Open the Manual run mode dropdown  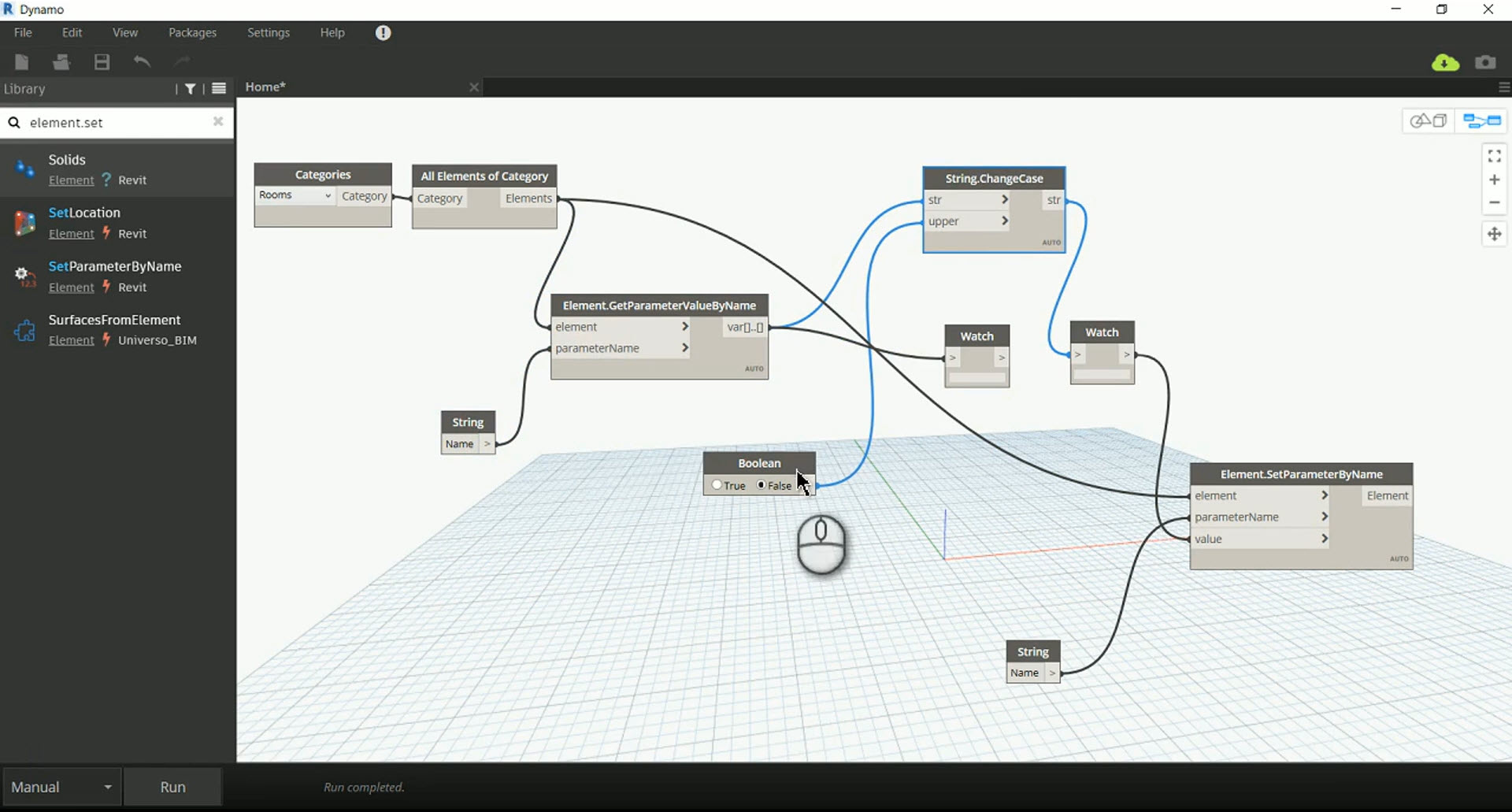(61, 787)
